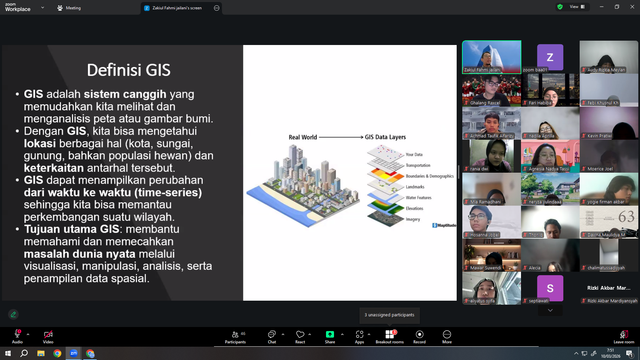This screenshot has width=640, height=360.
Task: Open first Chrome icon on taskbar
Action: (x=57, y=353)
